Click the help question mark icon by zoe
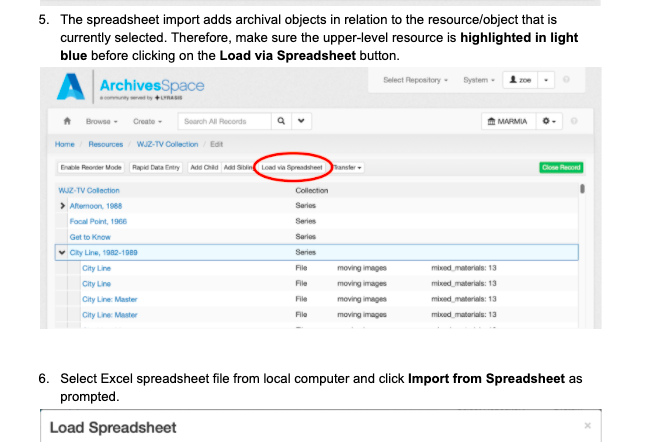The image size is (658, 442). [x=564, y=79]
